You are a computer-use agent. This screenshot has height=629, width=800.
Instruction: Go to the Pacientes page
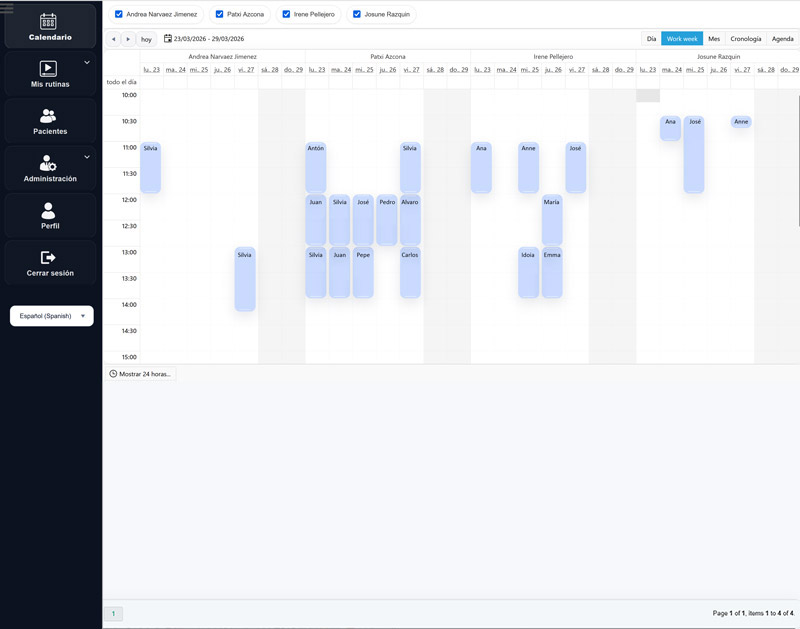(49, 122)
